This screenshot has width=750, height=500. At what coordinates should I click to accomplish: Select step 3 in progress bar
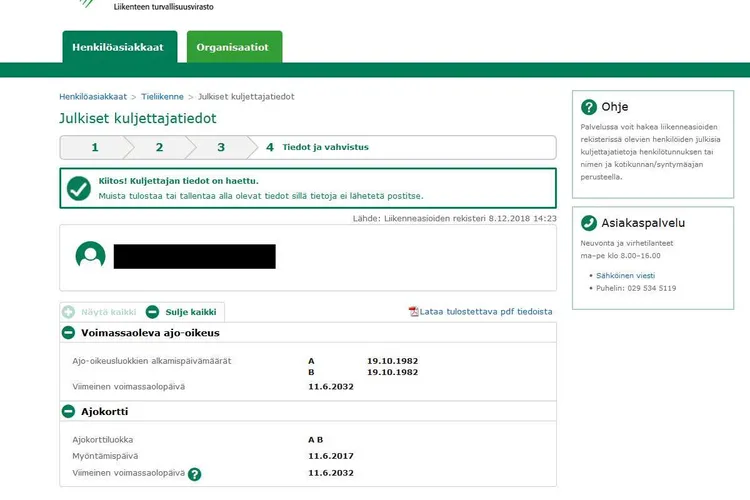(x=221, y=147)
